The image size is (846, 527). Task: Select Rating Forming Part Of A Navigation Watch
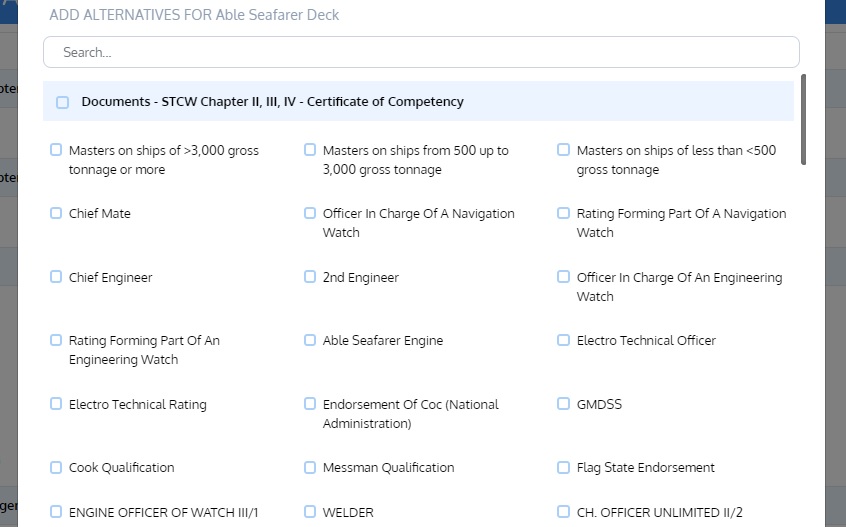(x=564, y=213)
